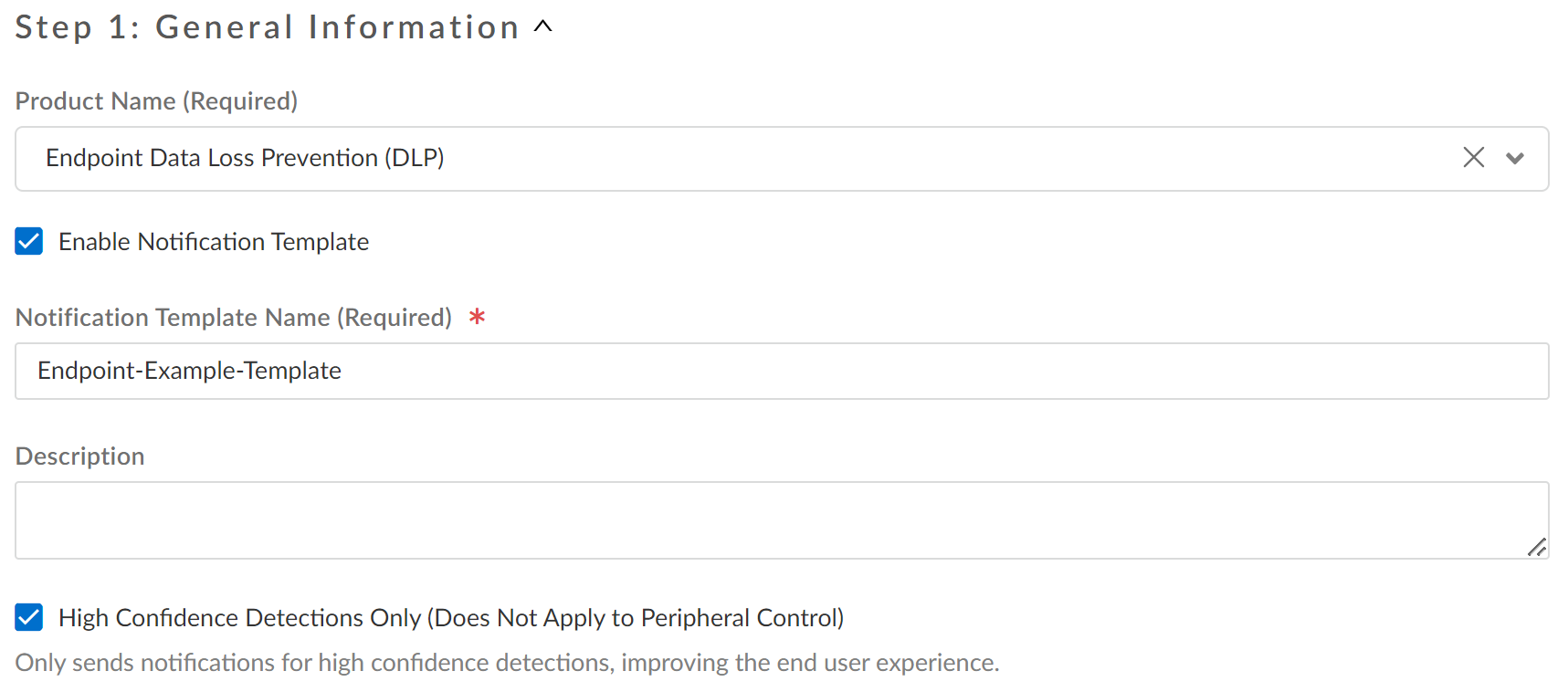Clear the selected product with X icon
Viewport: 1568px width, 692px height.
point(1473,158)
